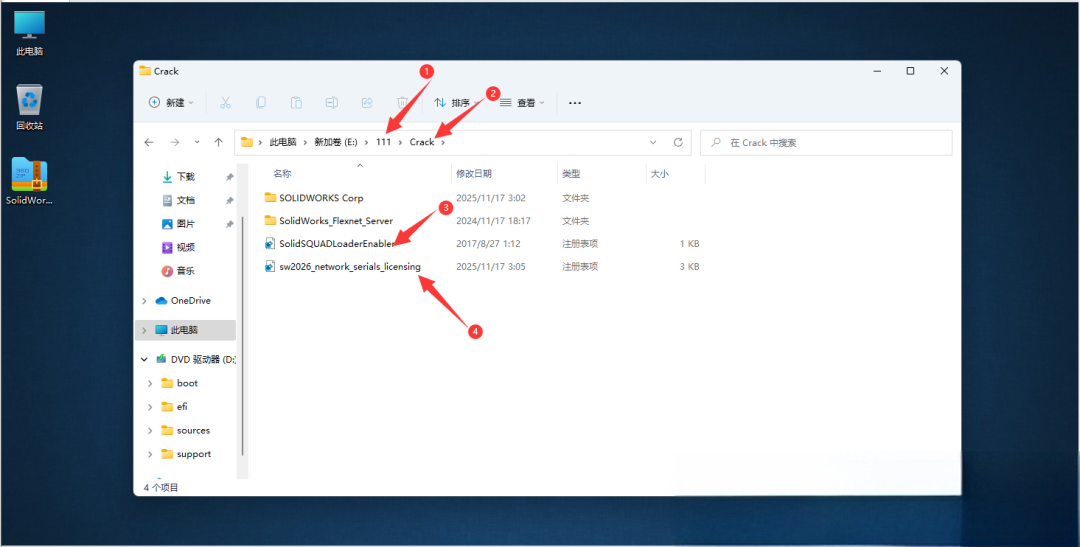Click the 111 folder breadcrumb
The image size is (1080, 547).
(x=384, y=143)
